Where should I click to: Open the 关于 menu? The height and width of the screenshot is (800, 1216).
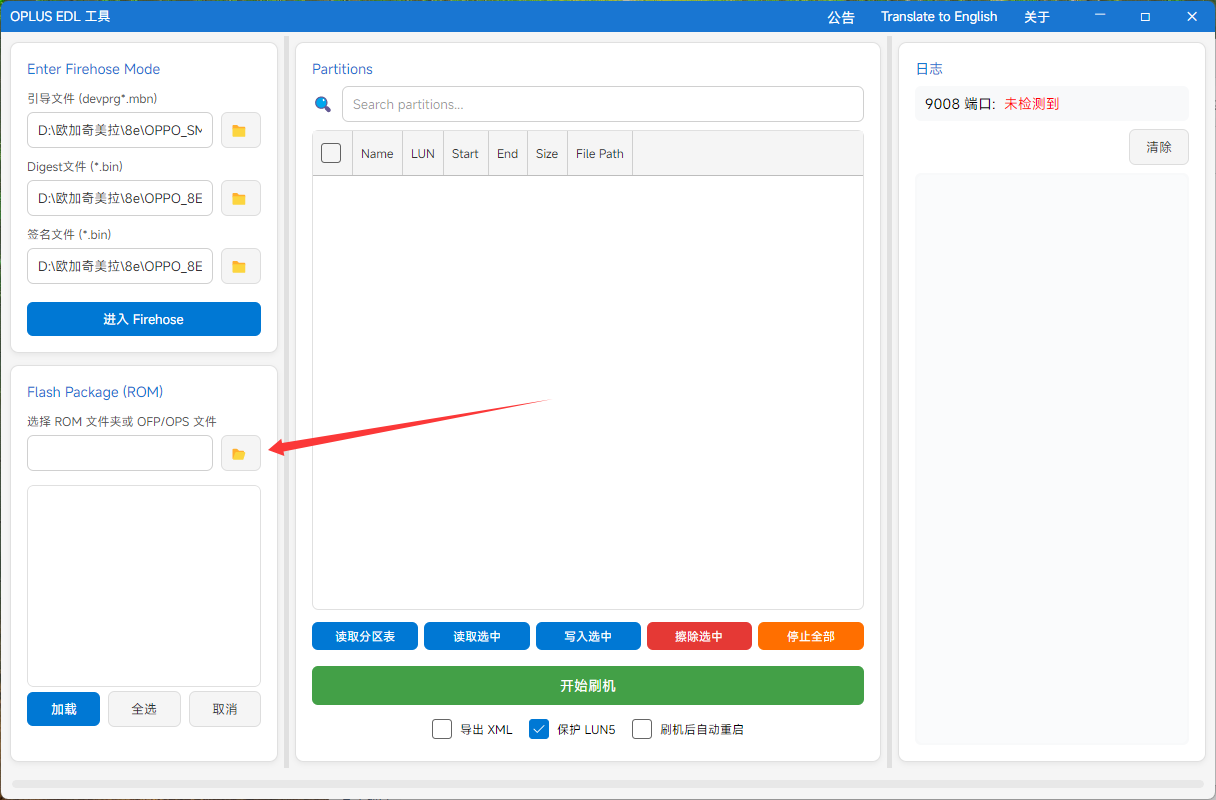1037,17
